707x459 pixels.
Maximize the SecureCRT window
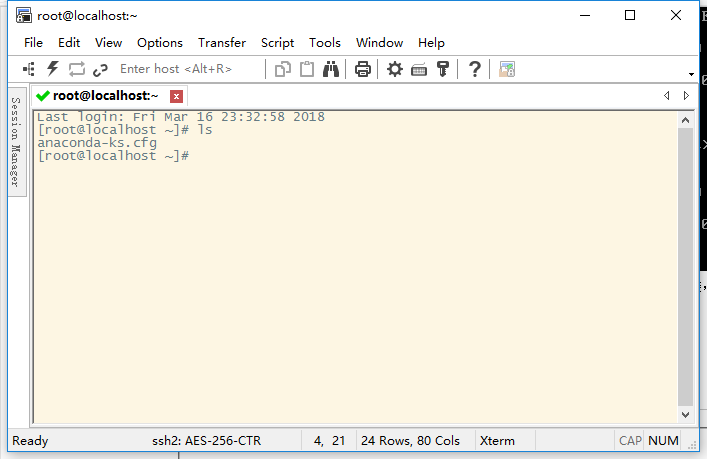630,15
